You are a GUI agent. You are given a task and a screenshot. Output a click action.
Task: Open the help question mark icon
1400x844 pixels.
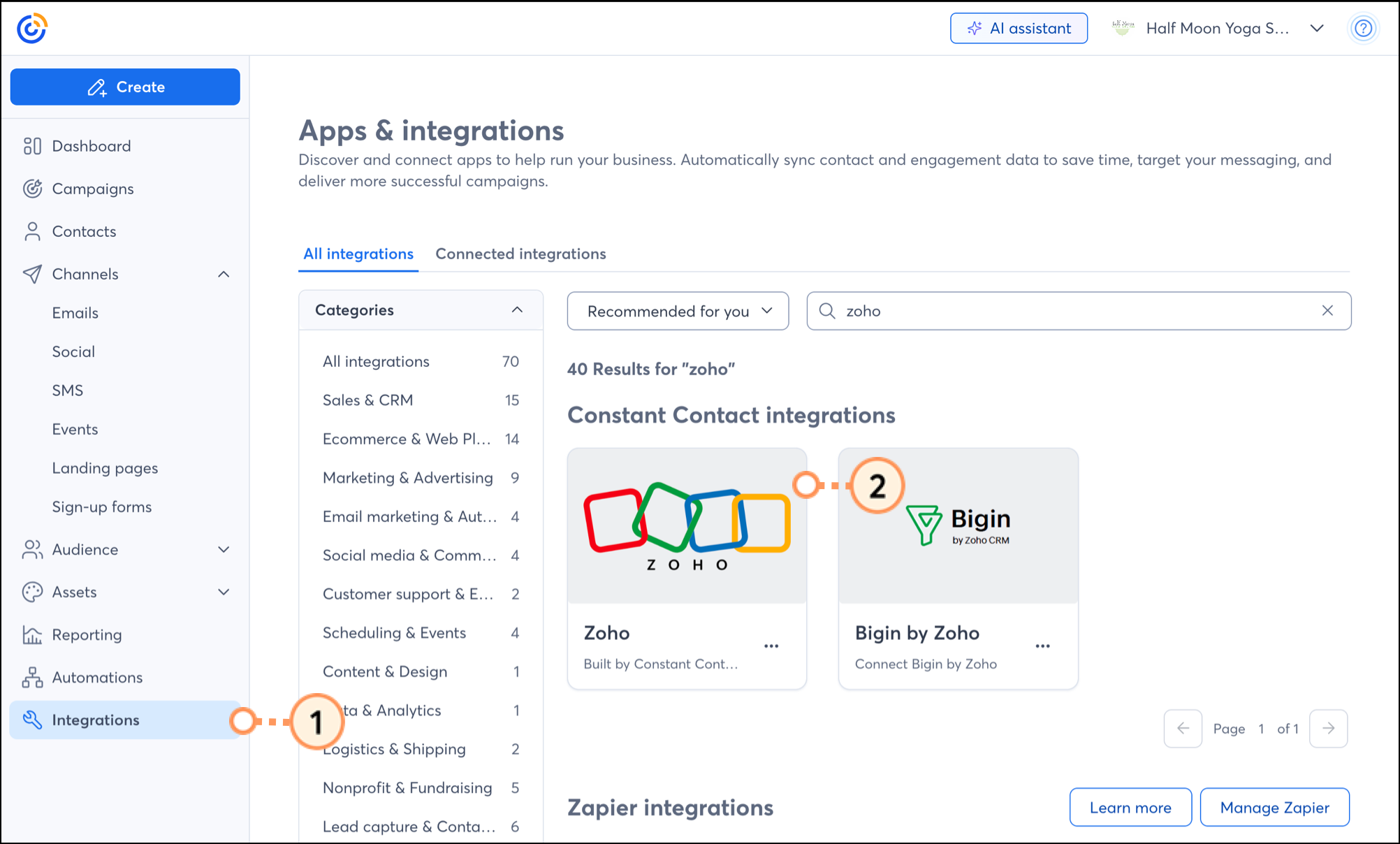coord(1362,29)
